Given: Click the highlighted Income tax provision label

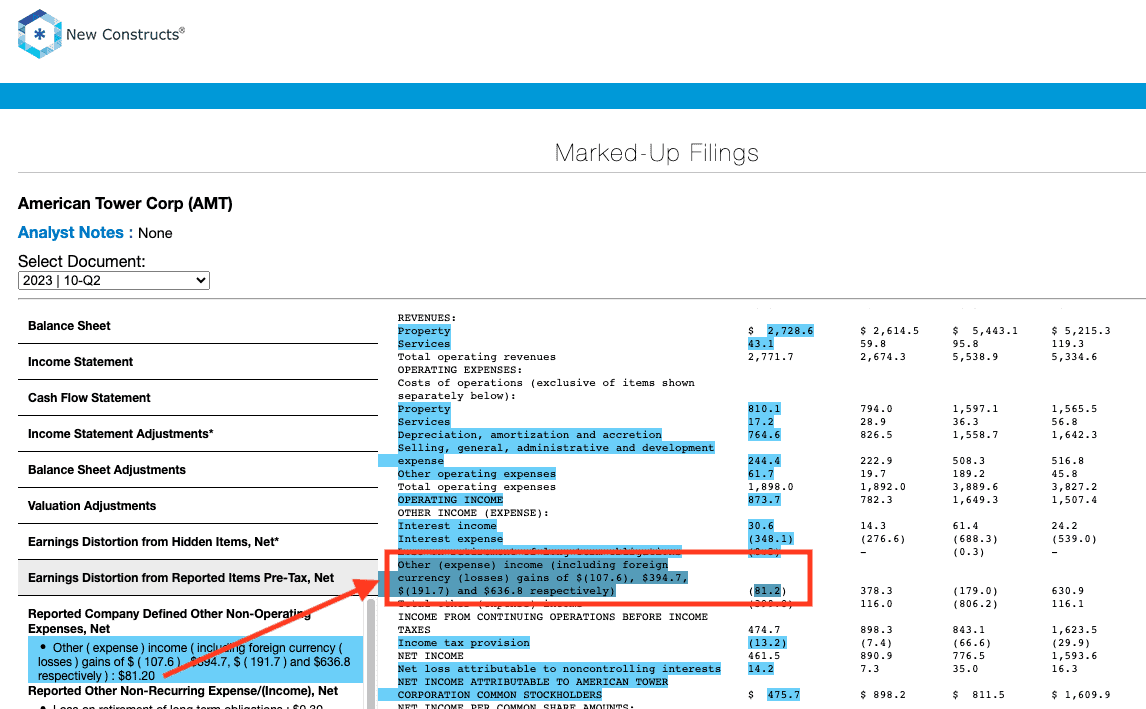Looking at the screenshot, I should pyautogui.click(x=463, y=643).
